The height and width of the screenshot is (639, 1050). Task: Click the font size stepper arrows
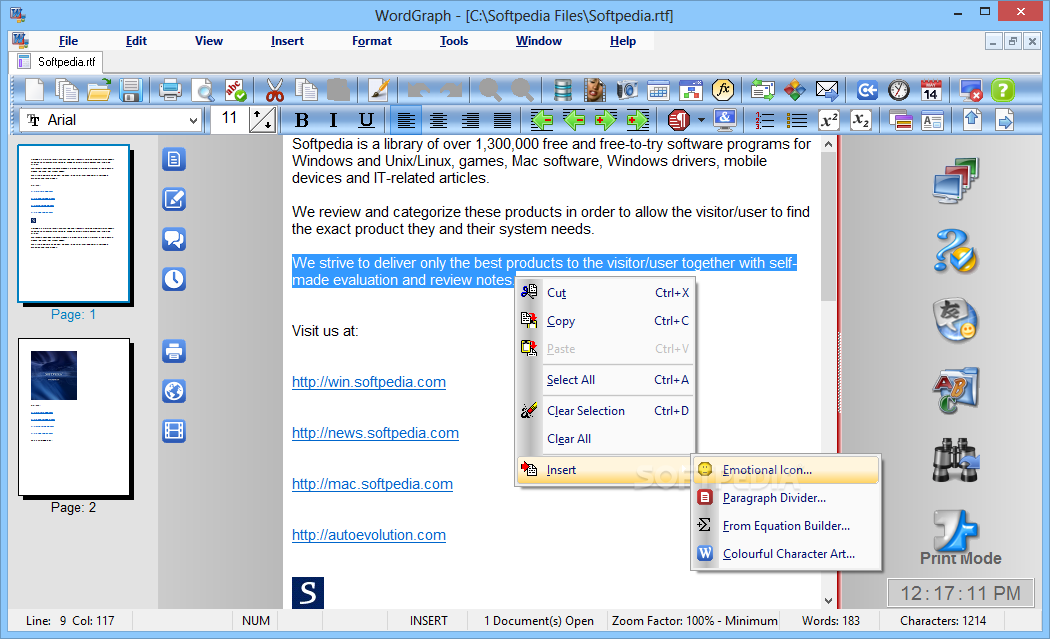(x=262, y=120)
